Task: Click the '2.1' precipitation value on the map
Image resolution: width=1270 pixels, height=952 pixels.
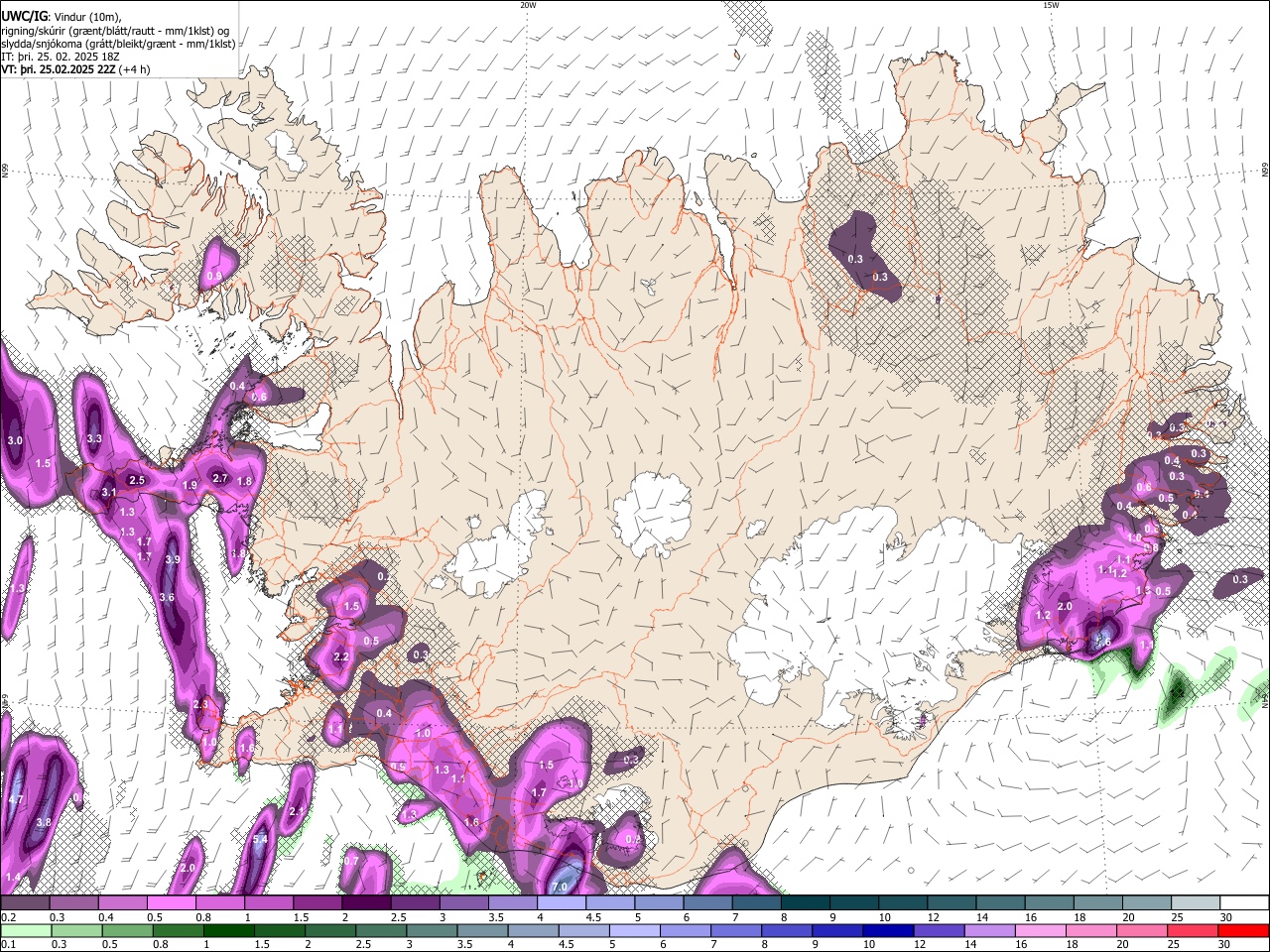Action: pyautogui.click(x=296, y=812)
